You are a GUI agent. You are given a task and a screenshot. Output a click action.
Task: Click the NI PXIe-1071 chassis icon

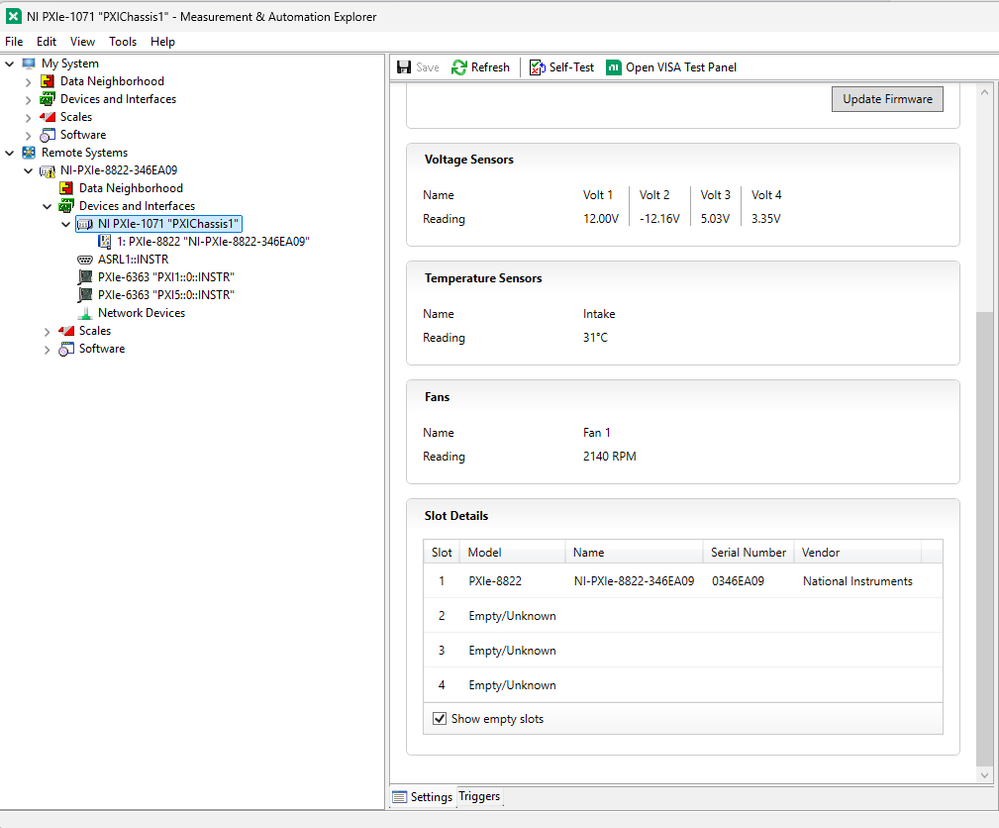coord(85,224)
